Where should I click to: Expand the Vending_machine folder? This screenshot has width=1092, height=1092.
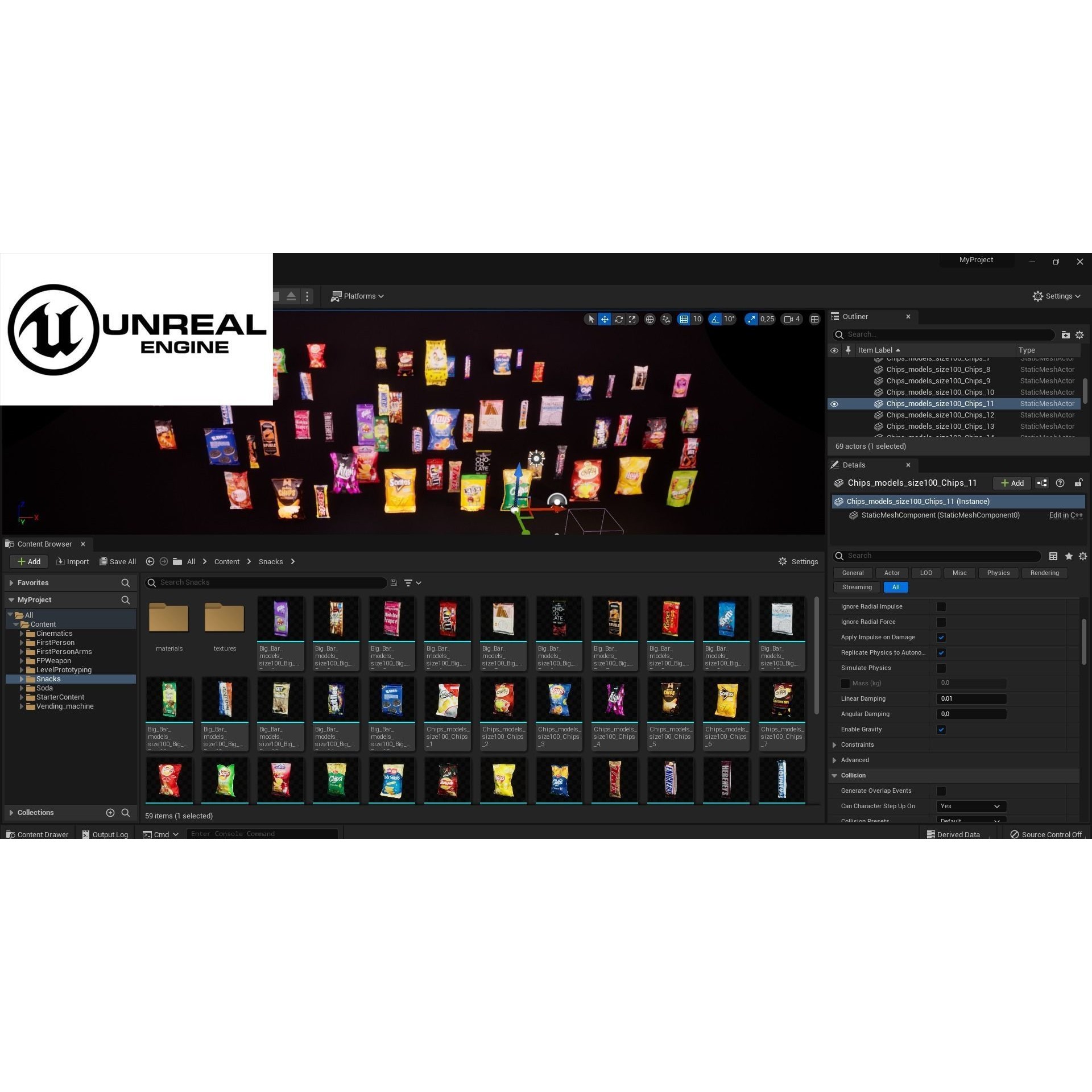click(22, 706)
